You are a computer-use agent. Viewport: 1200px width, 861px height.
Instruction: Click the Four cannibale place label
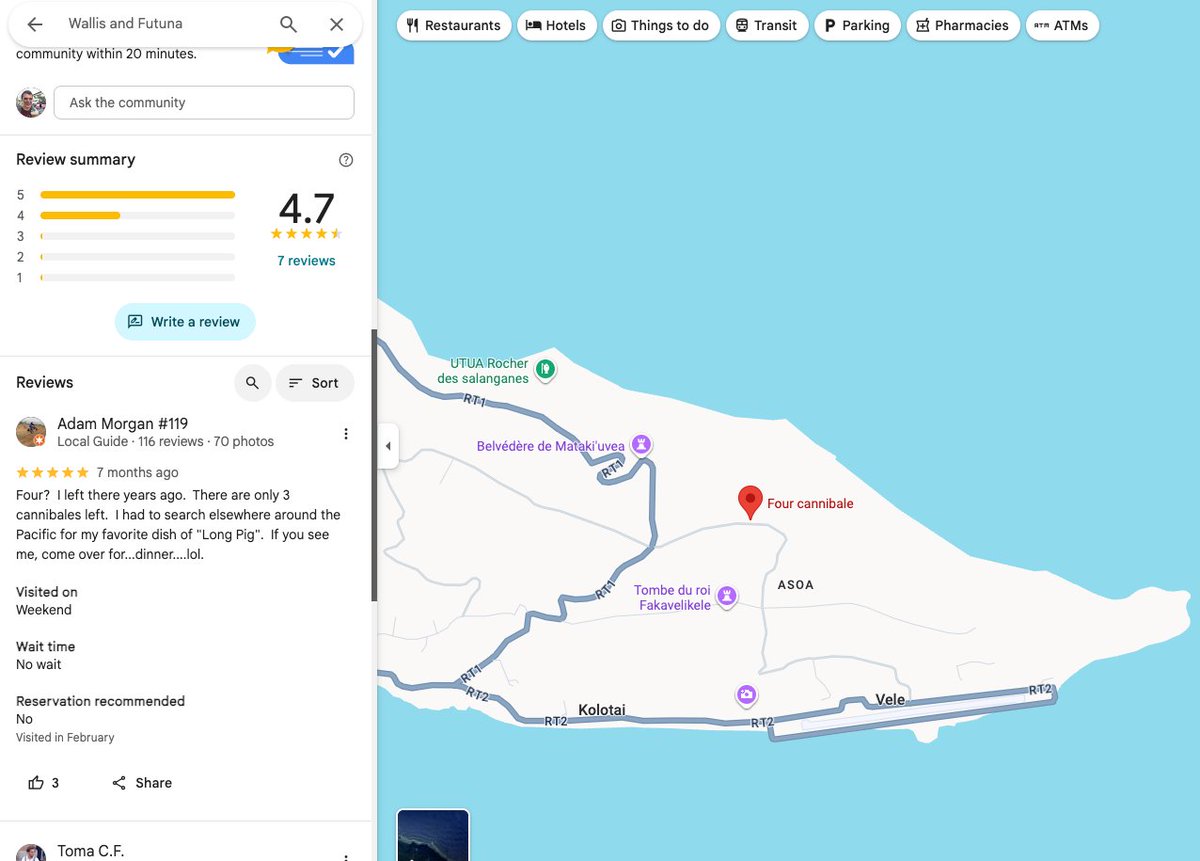click(810, 503)
